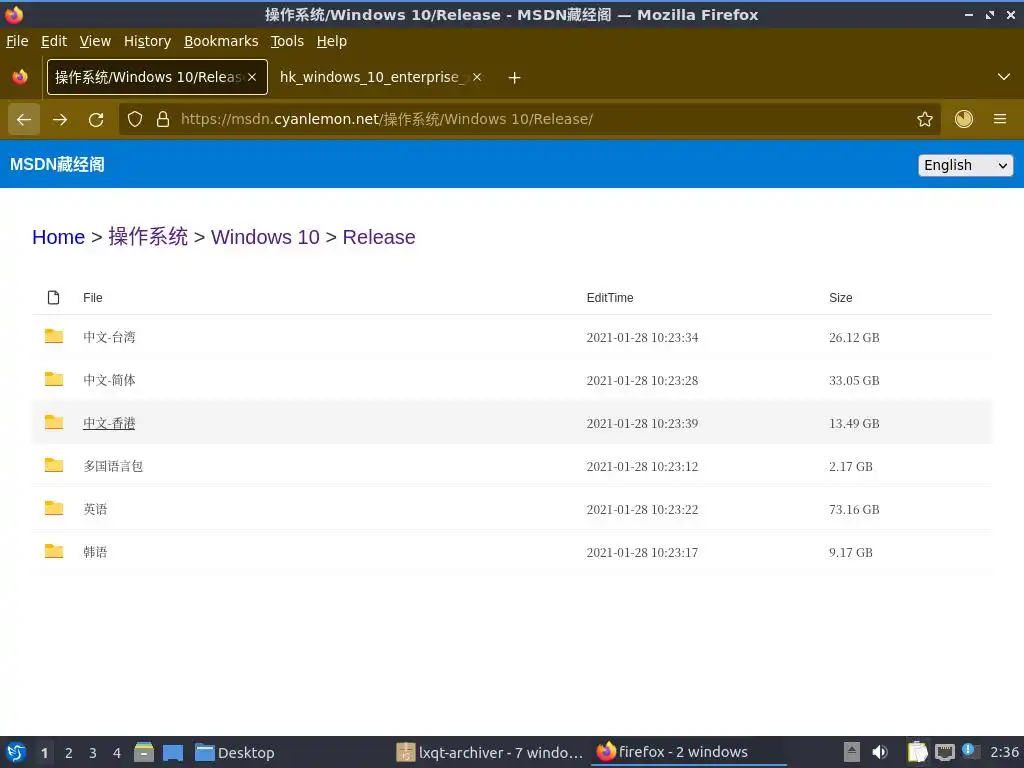Viewport: 1024px width, 768px height.
Task: Bookmark this page with the star
Action: tap(925, 119)
